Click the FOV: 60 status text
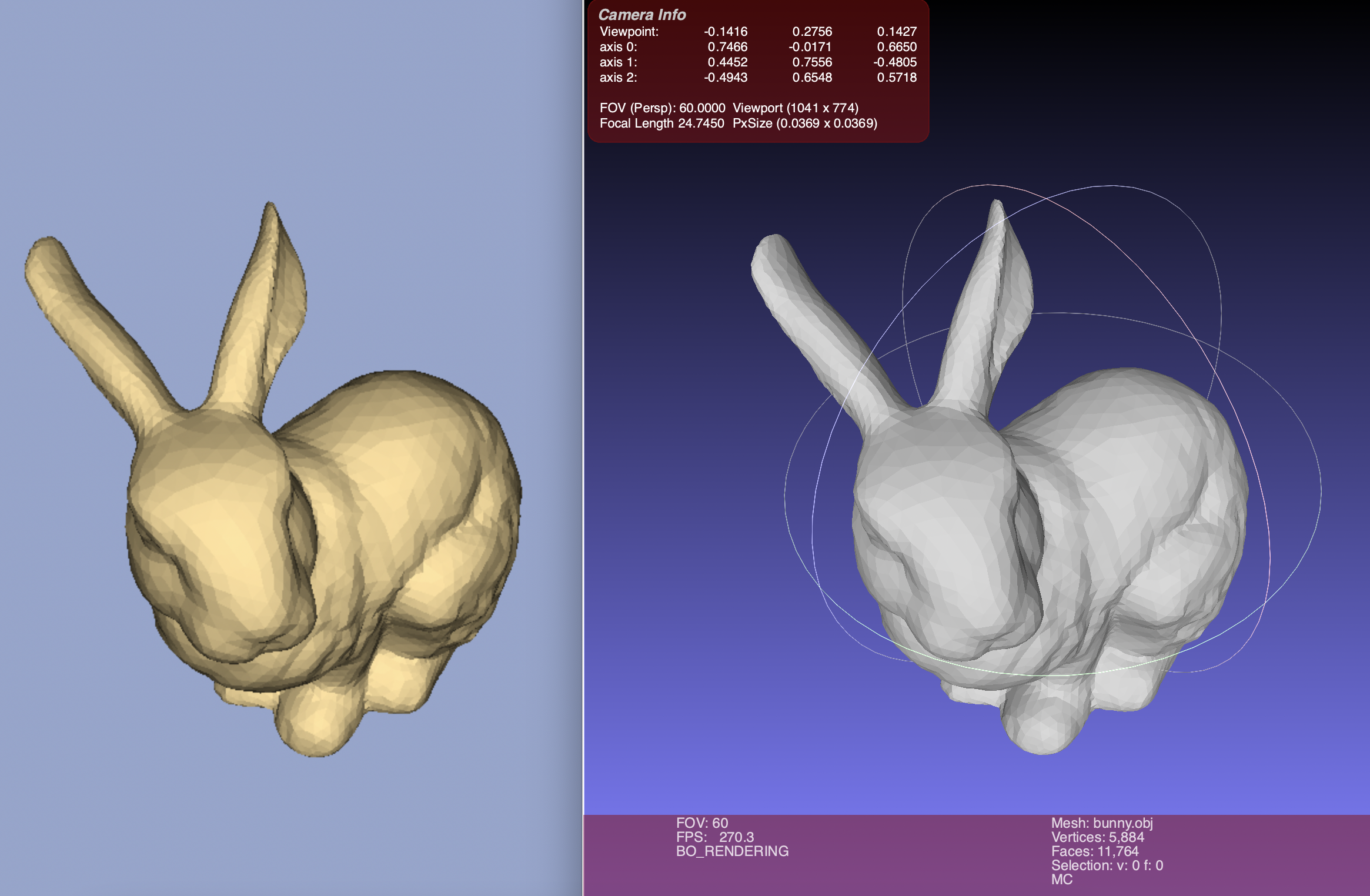The height and width of the screenshot is (896, 1370). (701, 823)
